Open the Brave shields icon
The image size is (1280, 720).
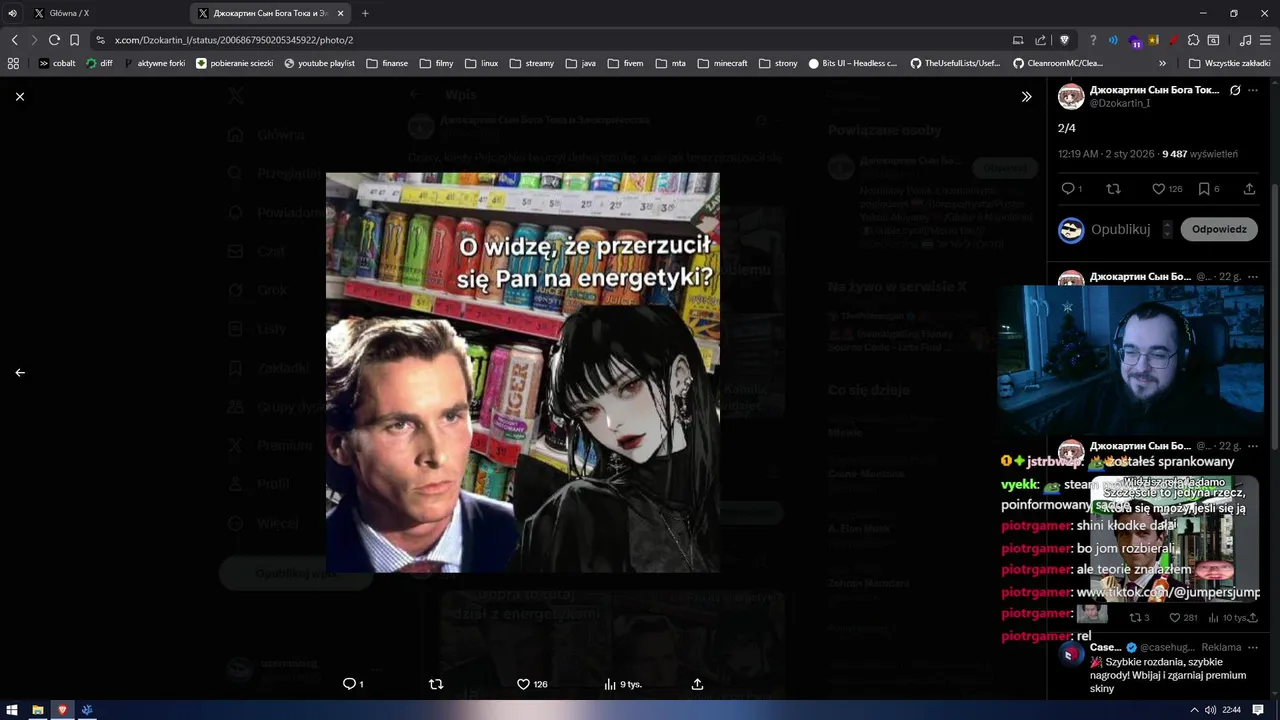click(1065, 40)
